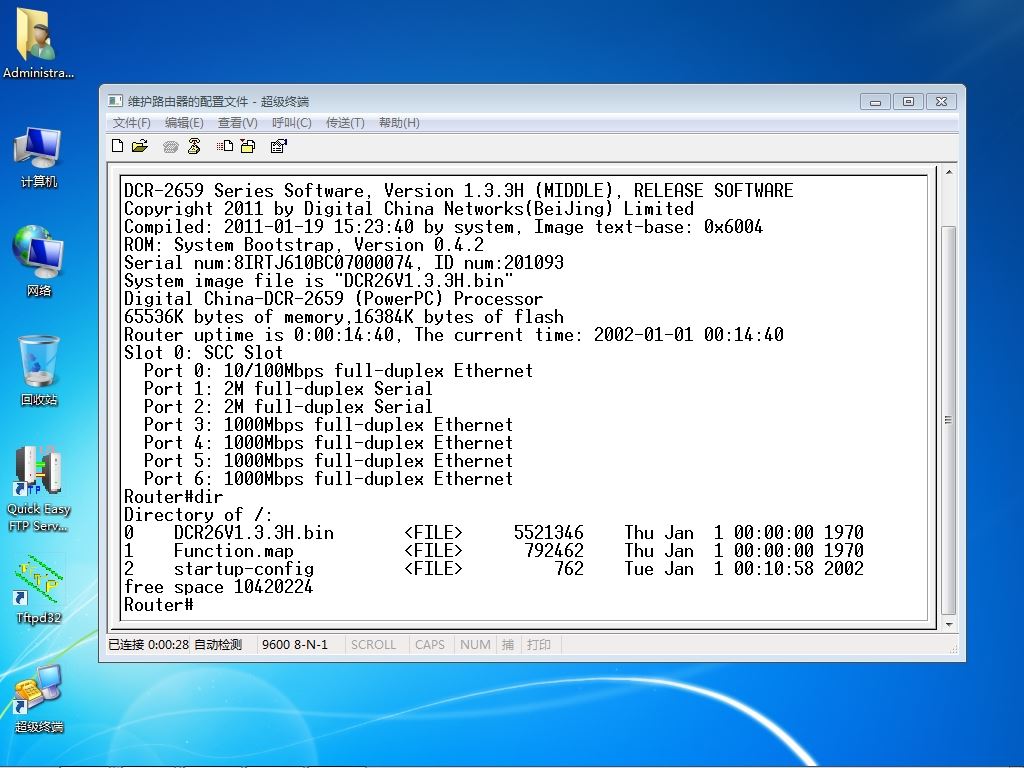Click the file size 792462
Viewport: 1024px width, 768px height.
[554, 551]
